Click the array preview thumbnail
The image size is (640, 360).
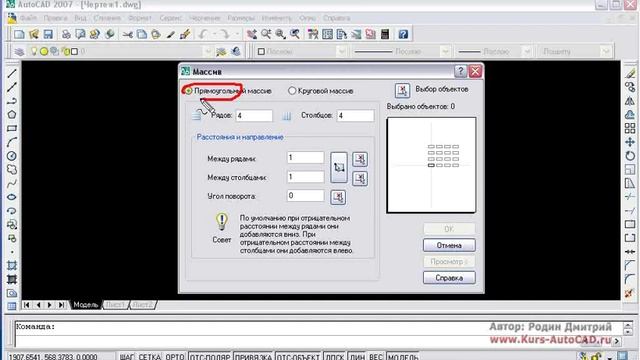pos(431,165)
